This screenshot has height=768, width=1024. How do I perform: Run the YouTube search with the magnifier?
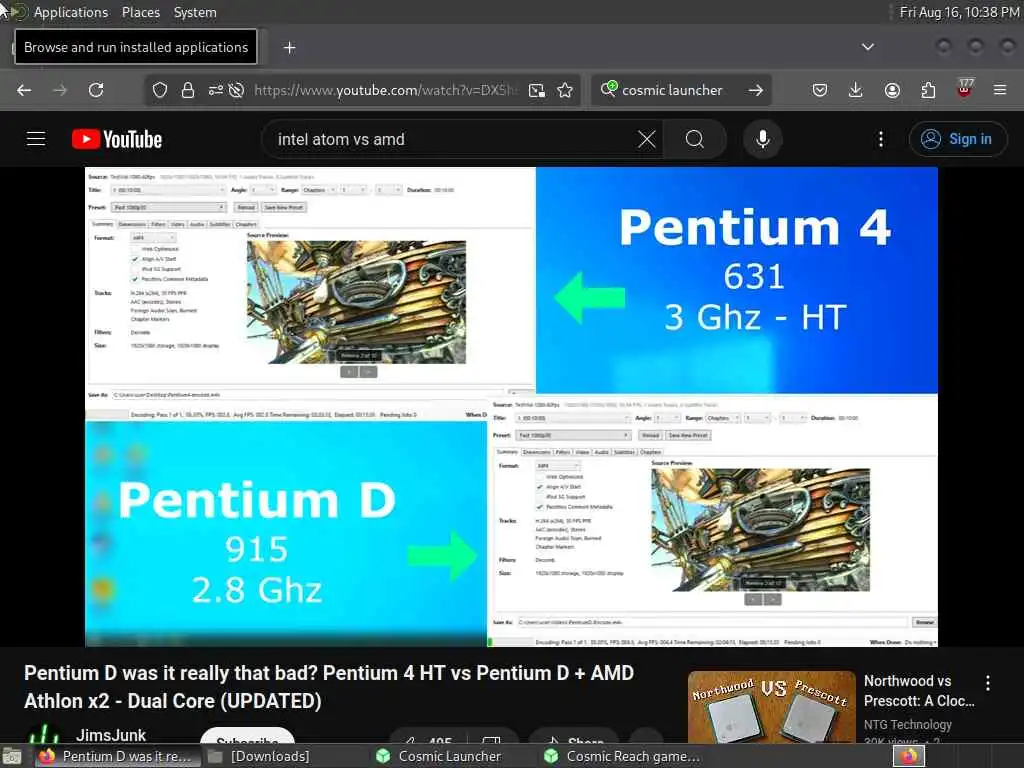click(695, 139)
